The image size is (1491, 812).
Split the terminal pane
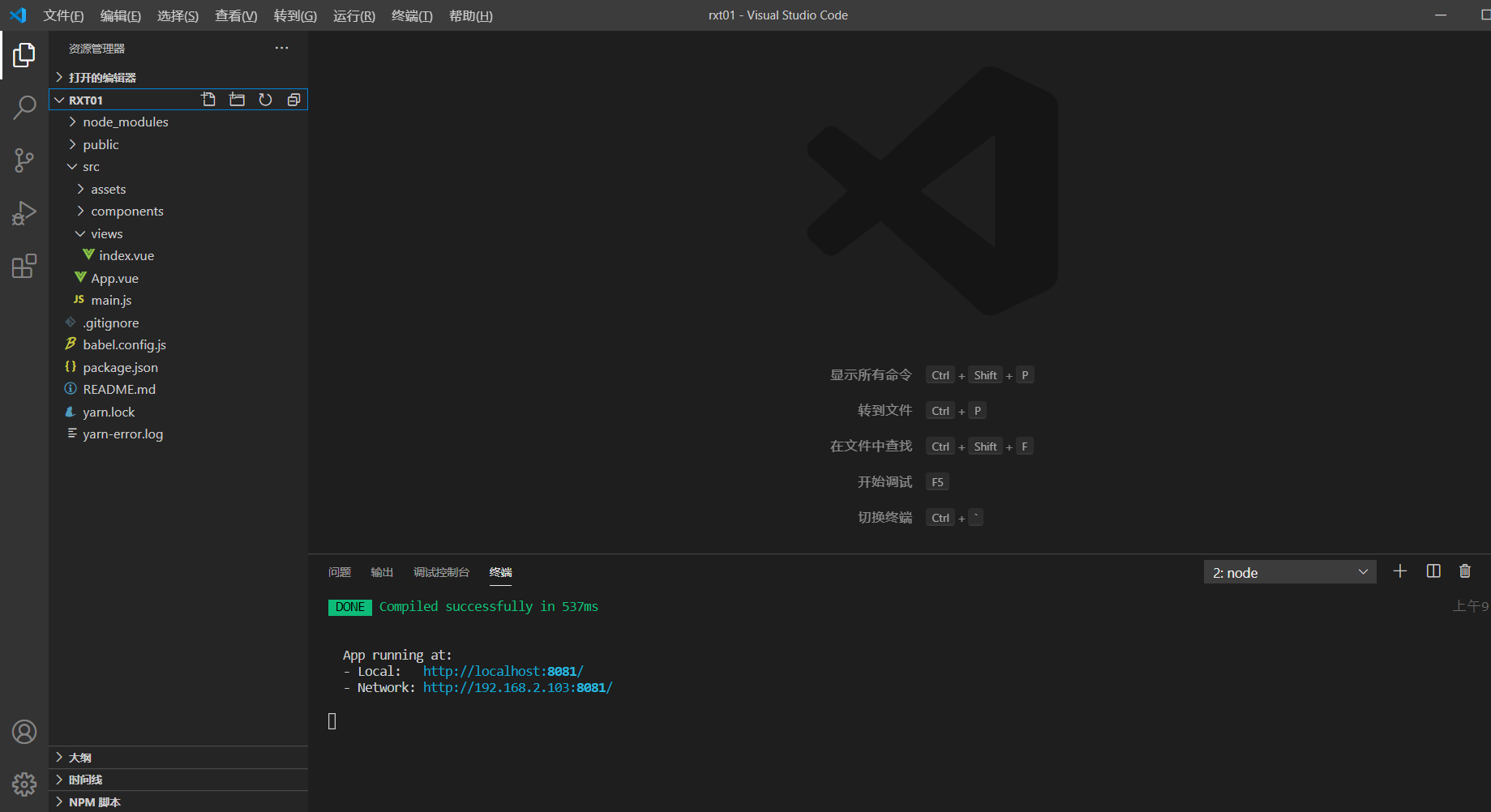click(1433, 571)
